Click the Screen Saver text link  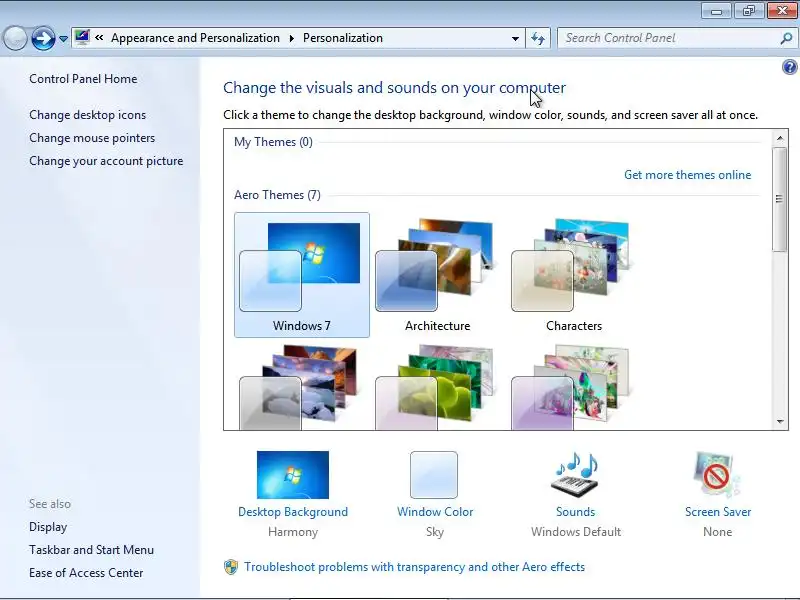[717, 512]
